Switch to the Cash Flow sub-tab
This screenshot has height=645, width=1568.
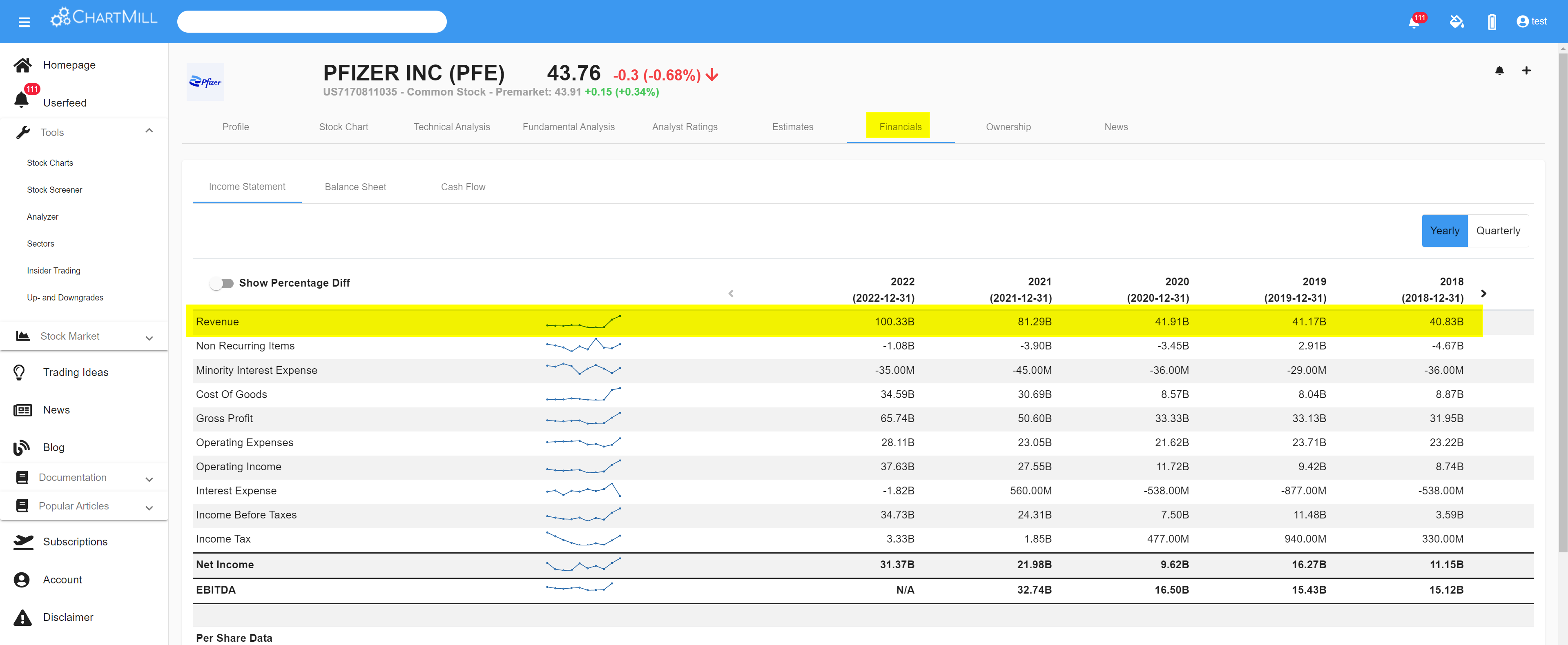[x=463, y=187]
